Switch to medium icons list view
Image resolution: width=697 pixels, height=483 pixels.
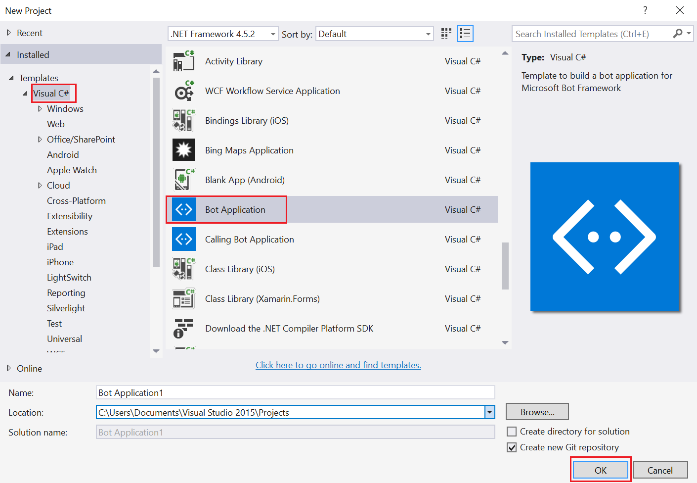465,33
